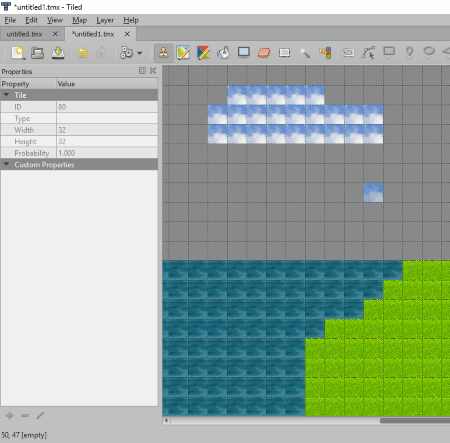Viewport: 450px width, 443px height.
Task: Select the Terrain Brush tool
Action: click(x=183, y=53)
